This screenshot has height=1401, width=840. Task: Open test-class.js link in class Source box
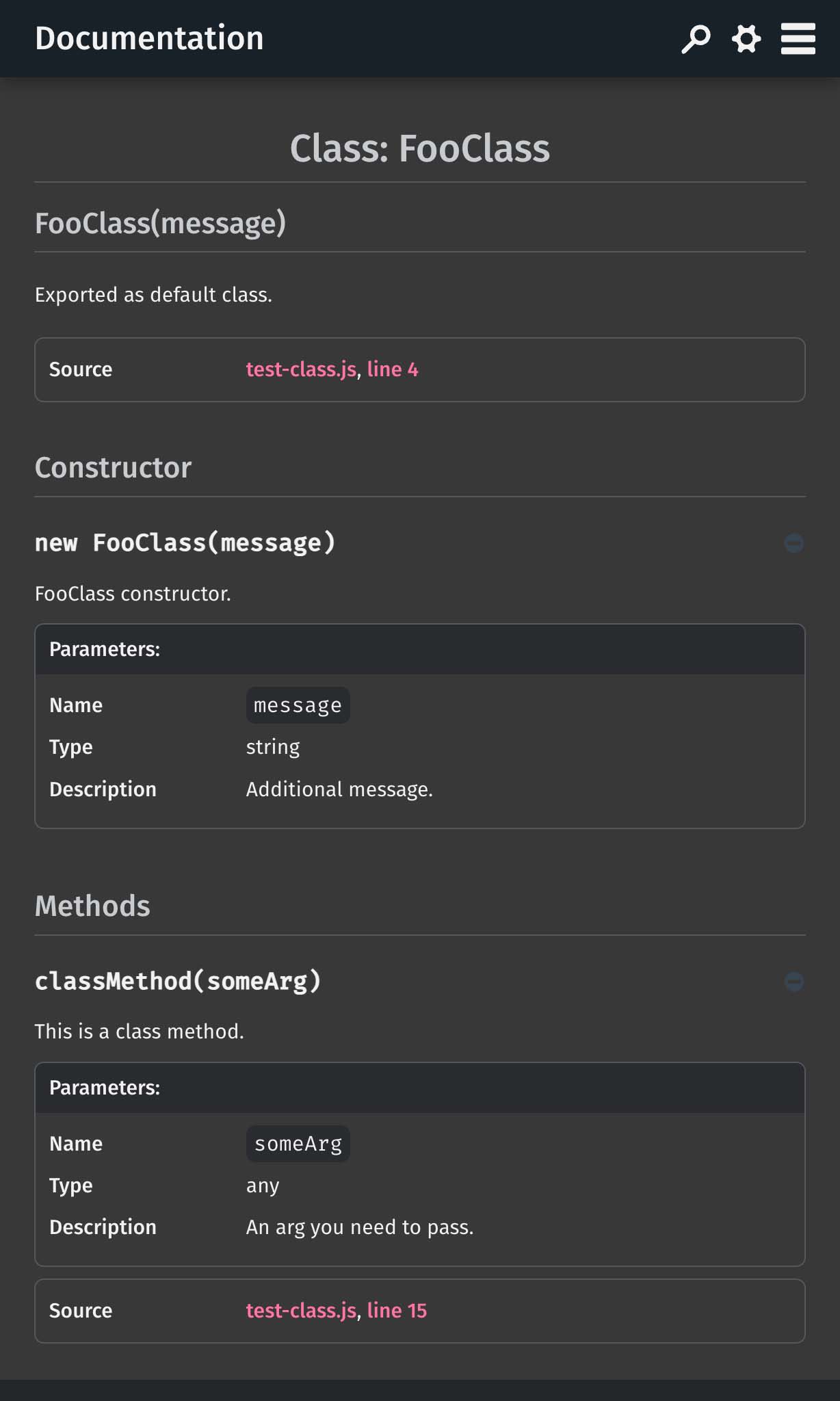coord(301,369)
